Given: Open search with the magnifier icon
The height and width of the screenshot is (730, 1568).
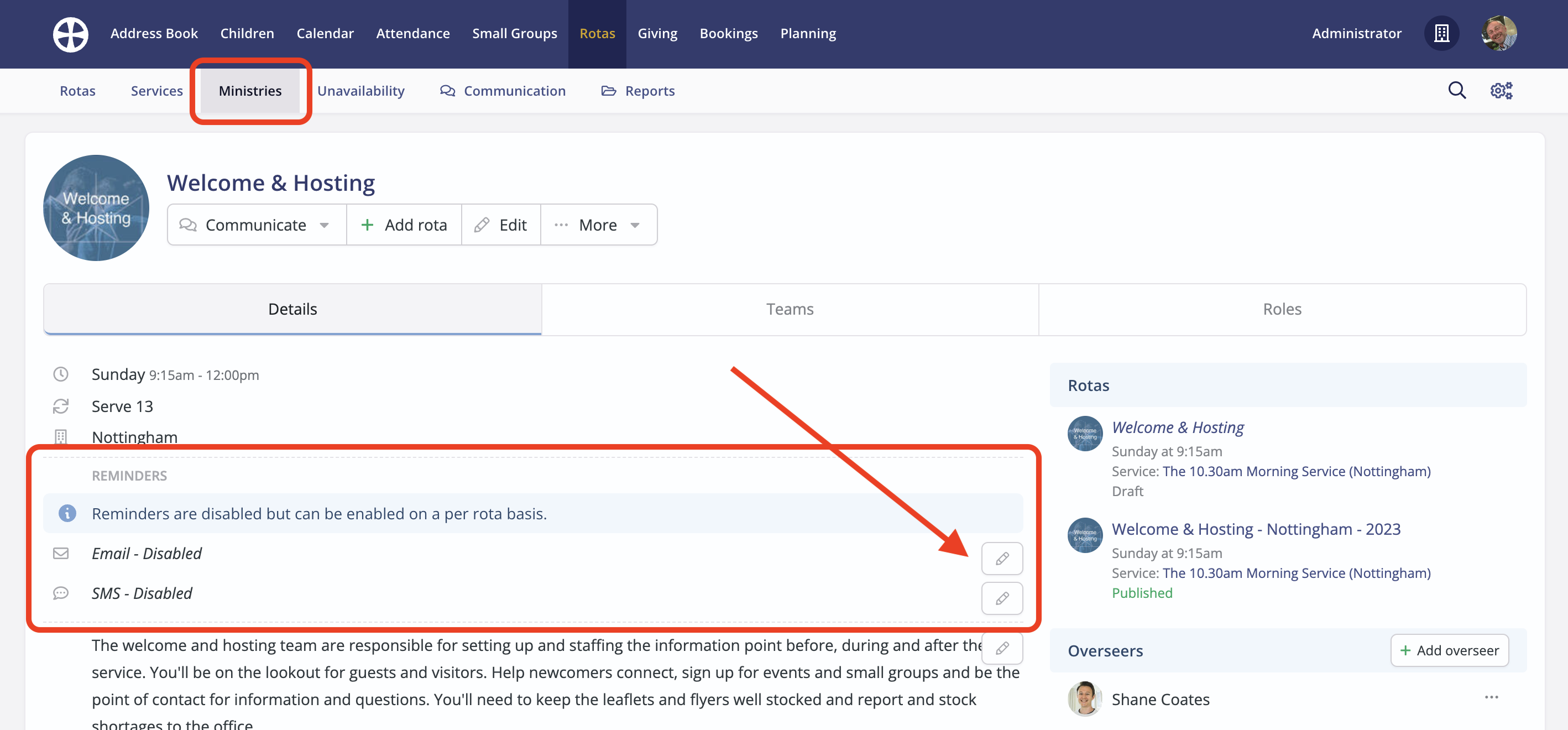Looking at the screenshot, I should click(1457, 90).
